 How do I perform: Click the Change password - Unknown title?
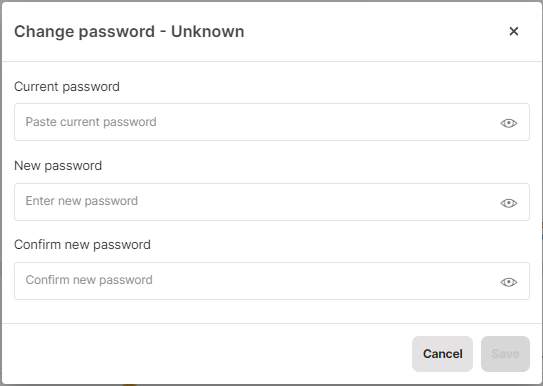(129, 32)
